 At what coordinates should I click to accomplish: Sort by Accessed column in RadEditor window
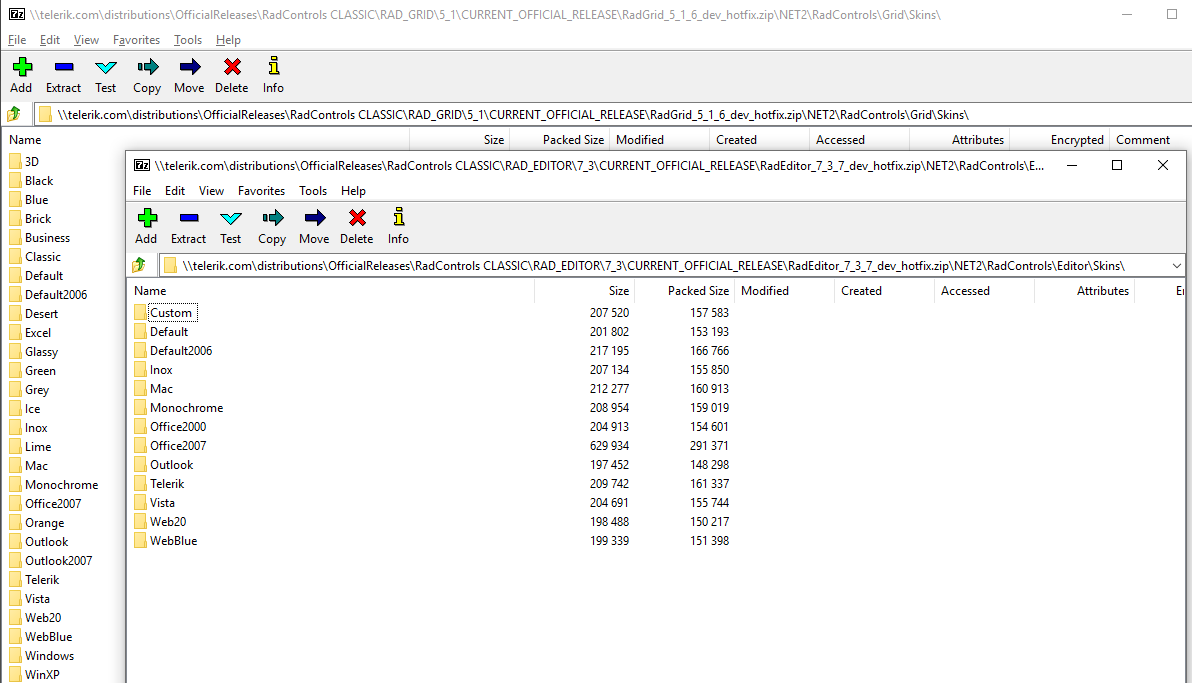pyautogui.click(x=984, y=291)
